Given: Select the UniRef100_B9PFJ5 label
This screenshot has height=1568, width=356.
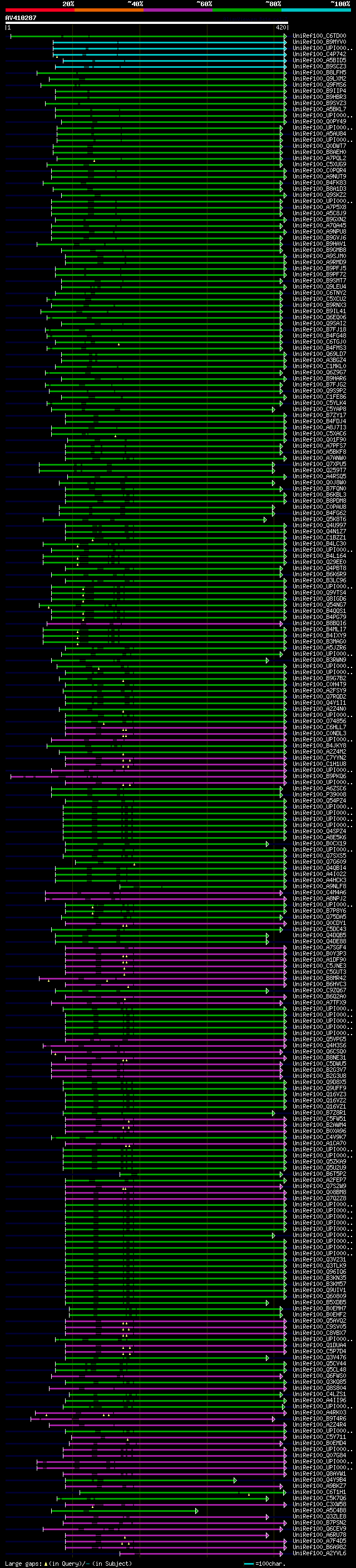Looking at the screenshot, I should click(x=319, y=269).
